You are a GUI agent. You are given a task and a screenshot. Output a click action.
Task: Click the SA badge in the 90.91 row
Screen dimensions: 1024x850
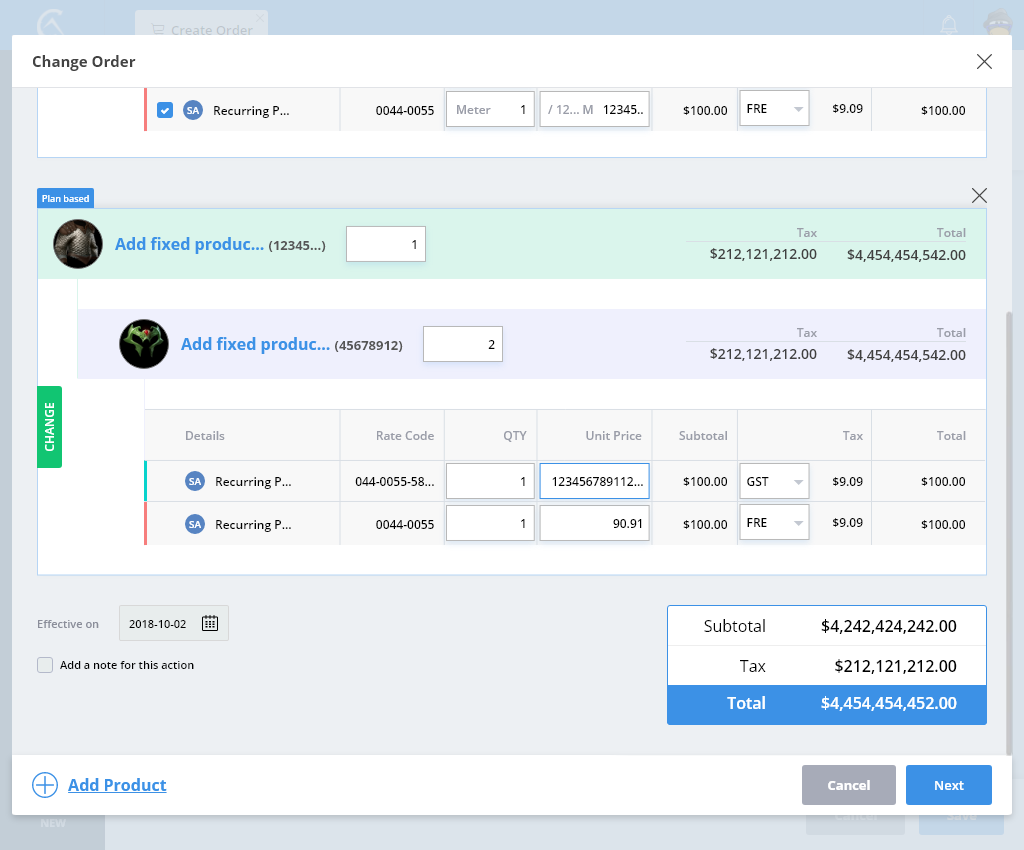point(195,524)
